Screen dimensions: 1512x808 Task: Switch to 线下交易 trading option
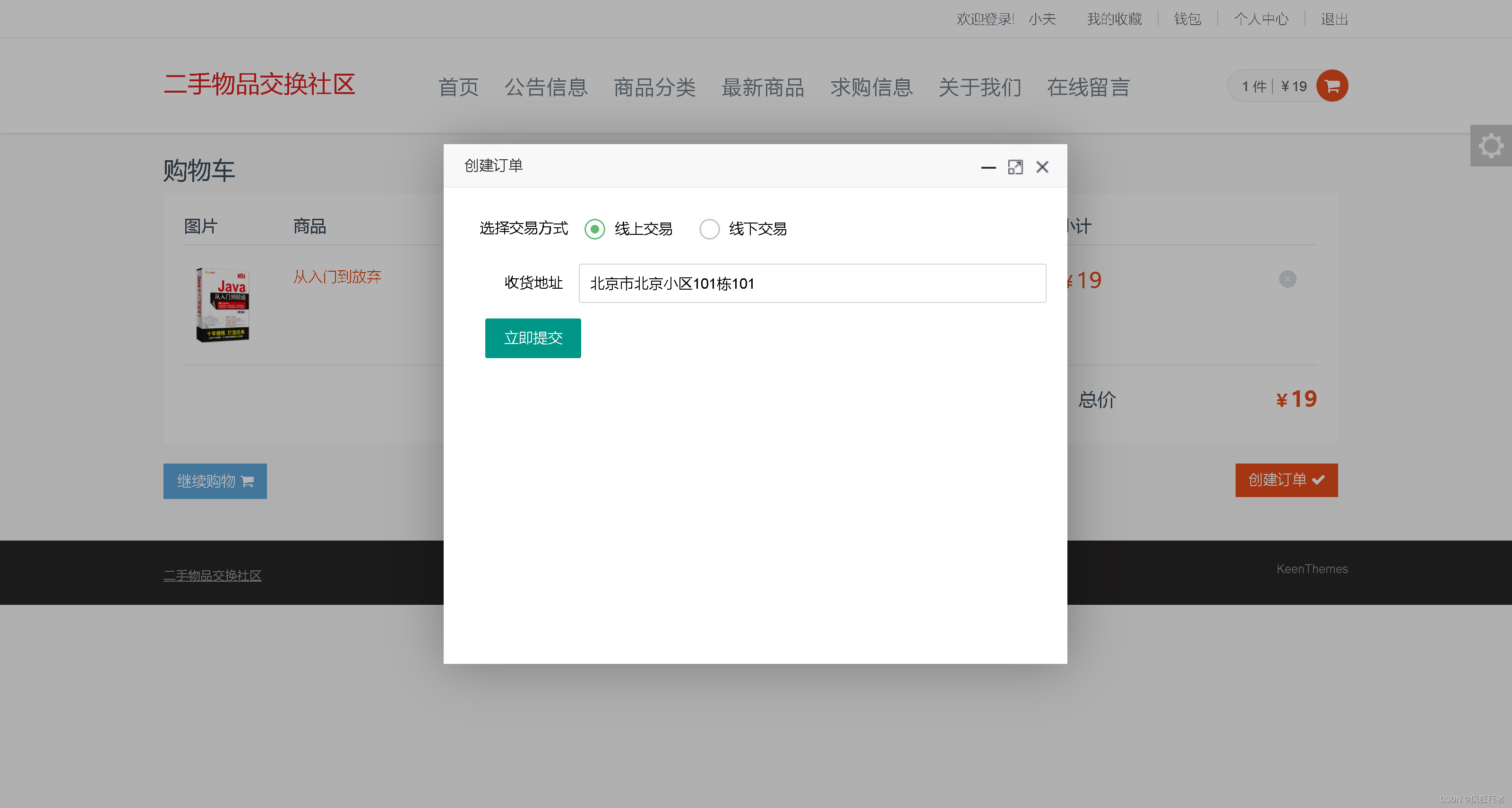[710, 229]
